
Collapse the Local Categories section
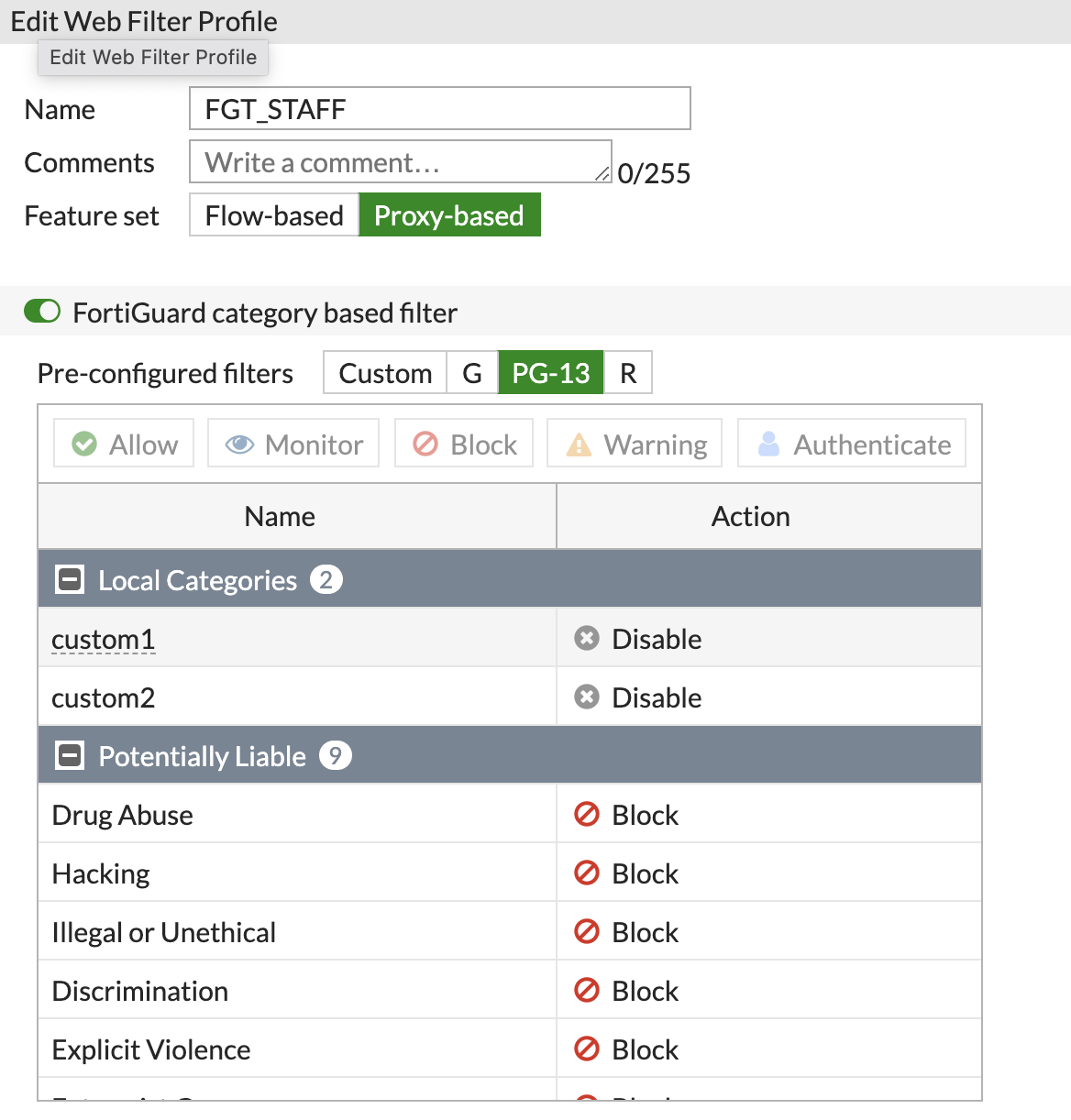tap(69, 579)
